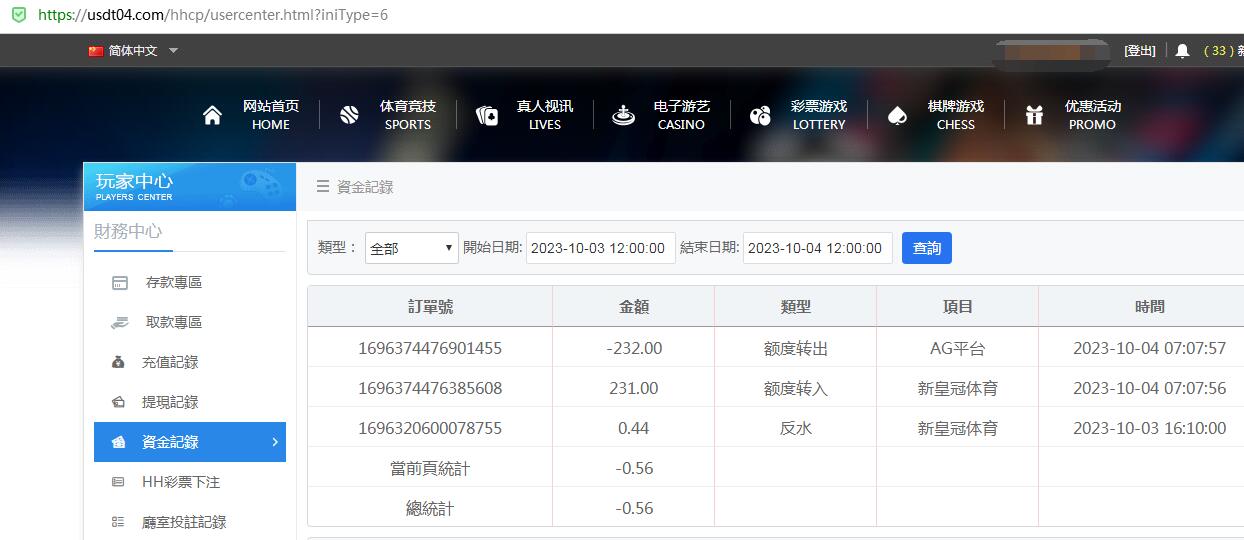Open 彩票游戏 LOTTERY menu
The height and width of the screenshot is (540, 1244).
click(x=819, y=115)
